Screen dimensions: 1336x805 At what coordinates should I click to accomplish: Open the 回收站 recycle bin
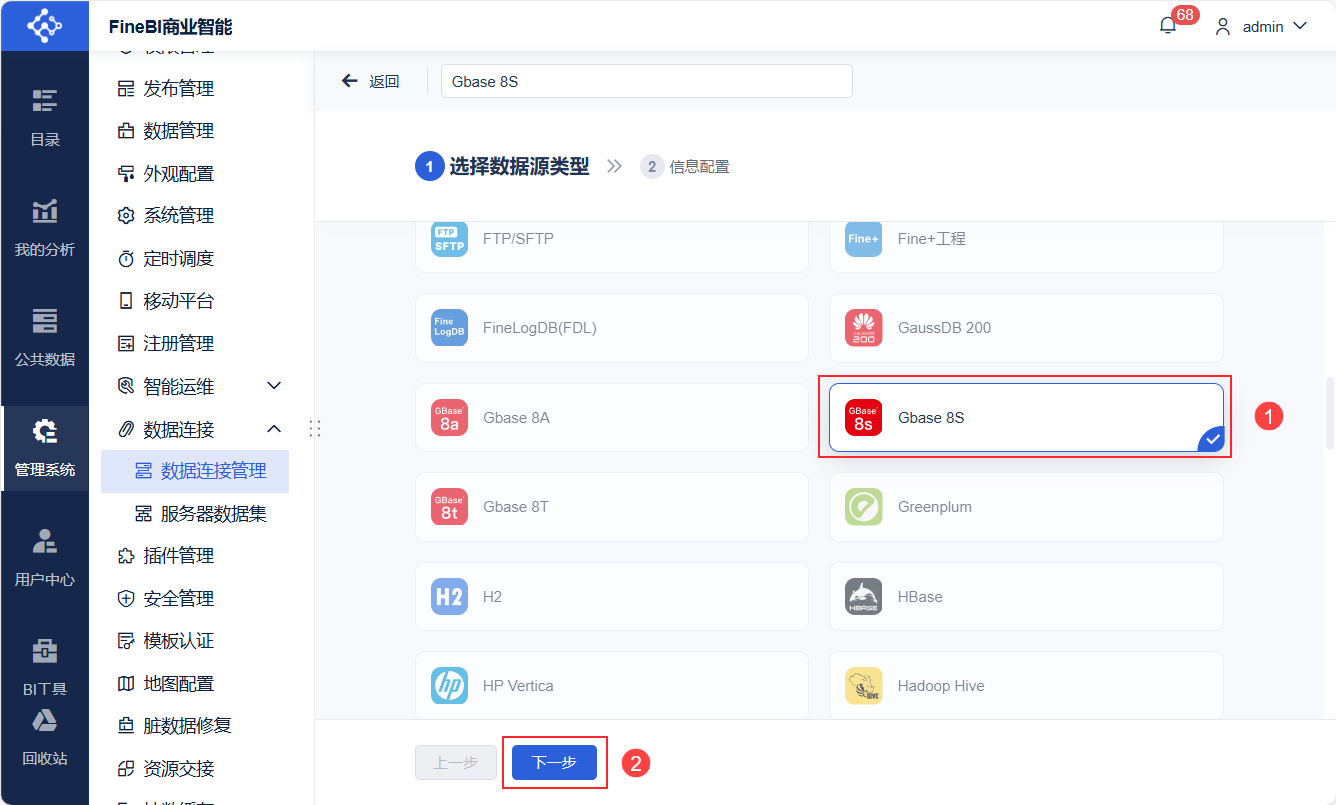click(x=45, y=737)
